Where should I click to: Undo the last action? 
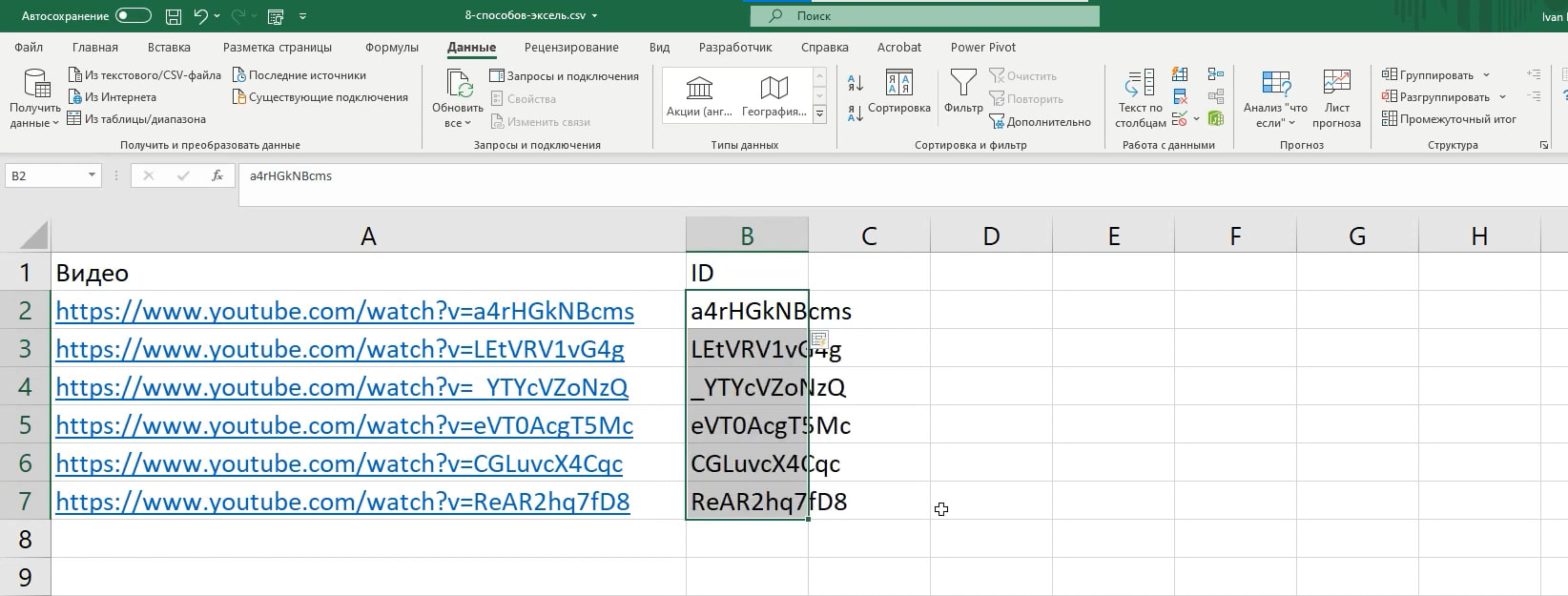[200, 15]
